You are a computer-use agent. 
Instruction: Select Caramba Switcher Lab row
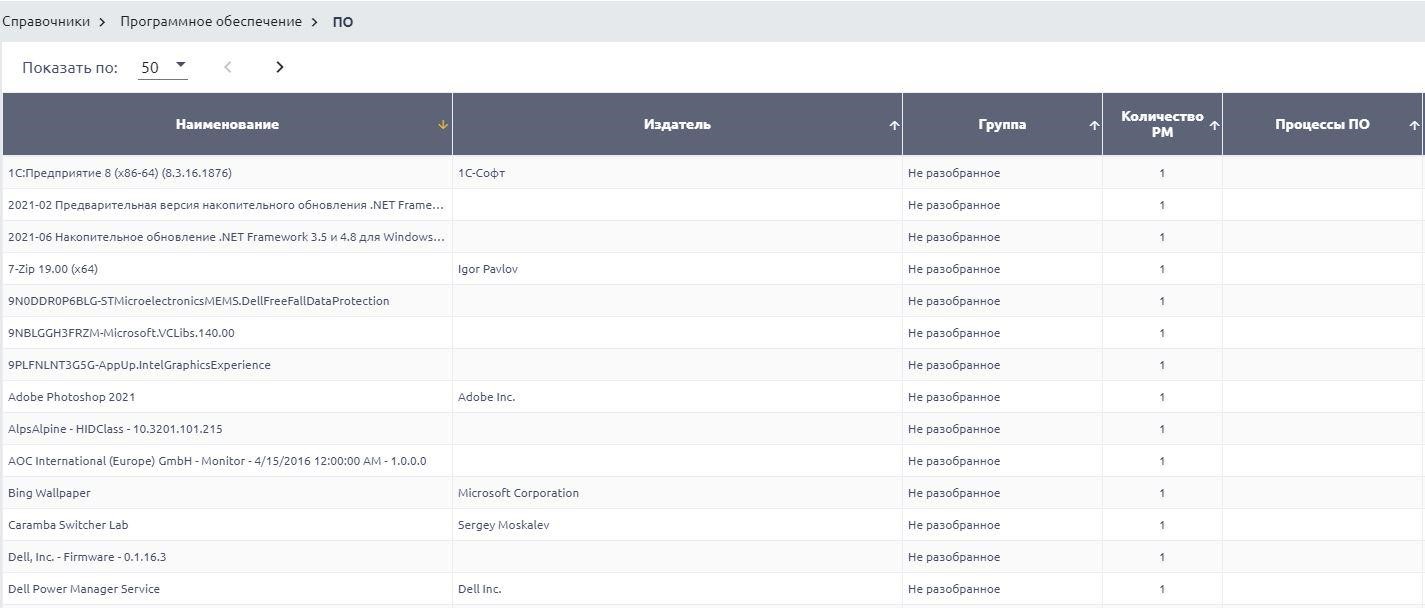click(x=68, y=525)
